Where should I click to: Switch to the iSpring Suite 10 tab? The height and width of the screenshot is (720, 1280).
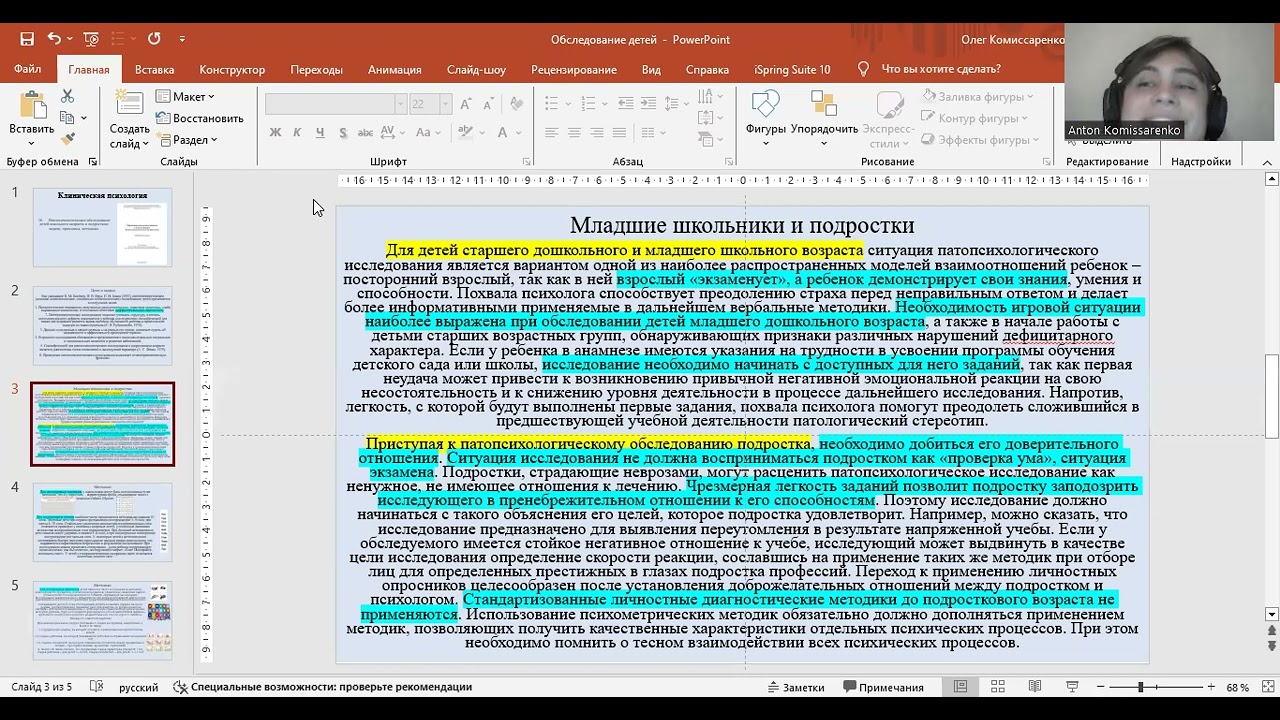click(792, 69)
